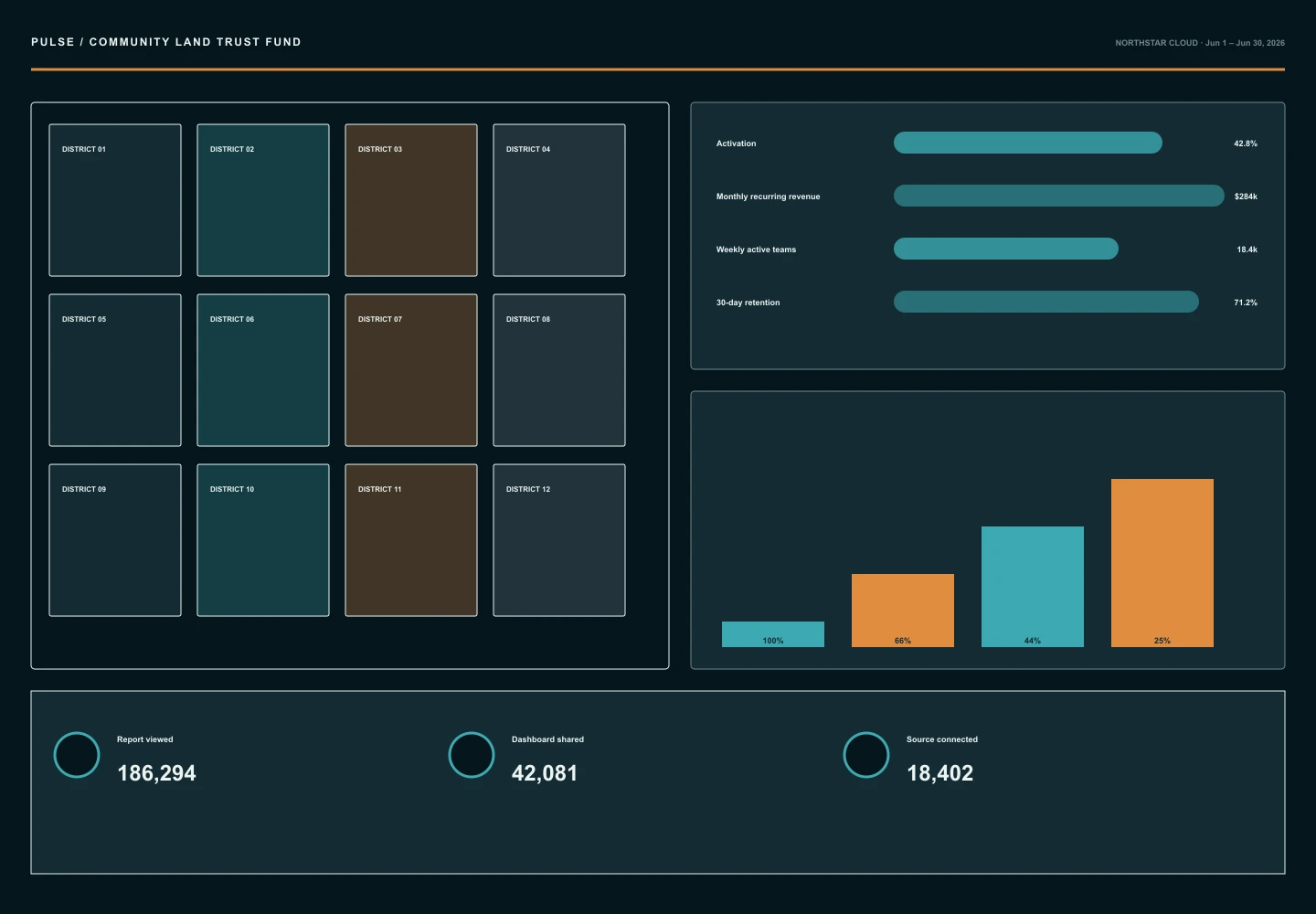Screen dimensions: 1316x914
Task: Select the Weekly active teams bar
Action: pyautogui.click(x=1006, y=249)
